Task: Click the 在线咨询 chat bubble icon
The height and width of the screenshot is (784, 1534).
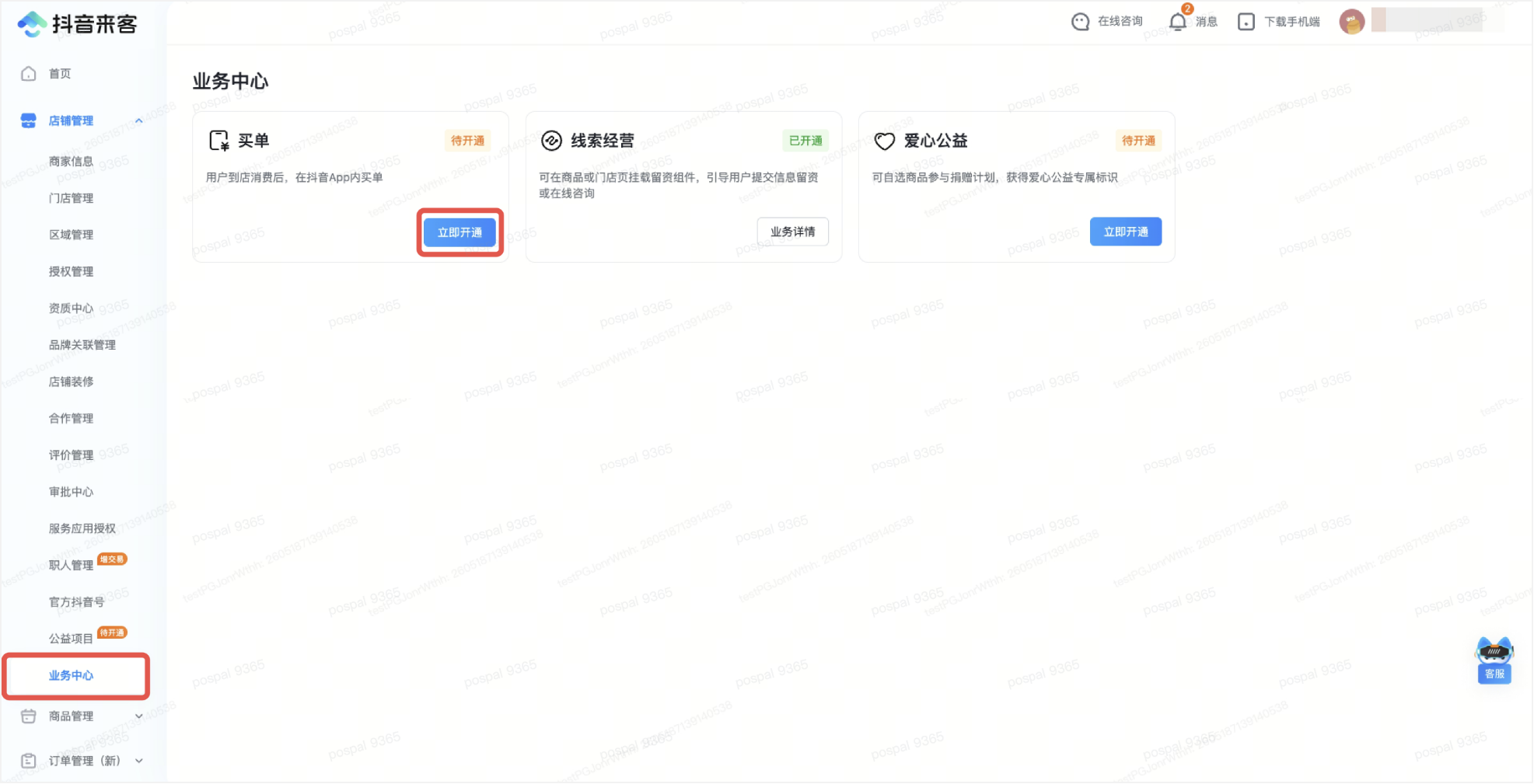Action: click(1080, 21)
